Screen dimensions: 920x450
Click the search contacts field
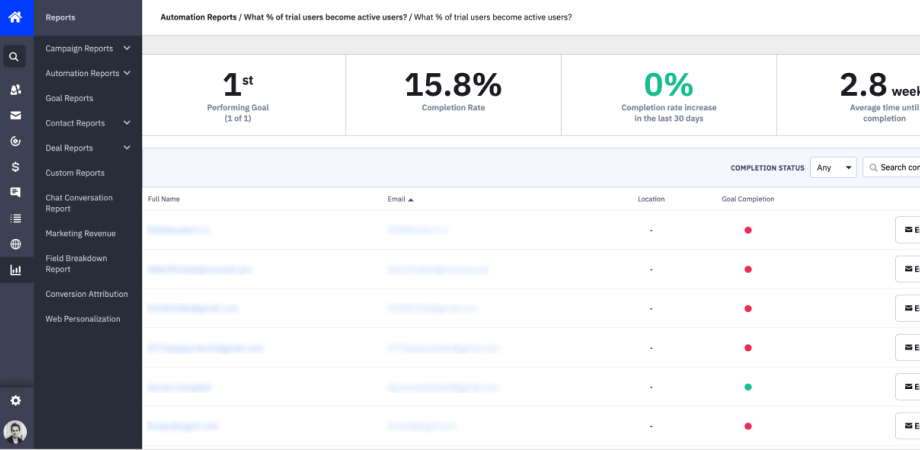(x=891, y=167)
